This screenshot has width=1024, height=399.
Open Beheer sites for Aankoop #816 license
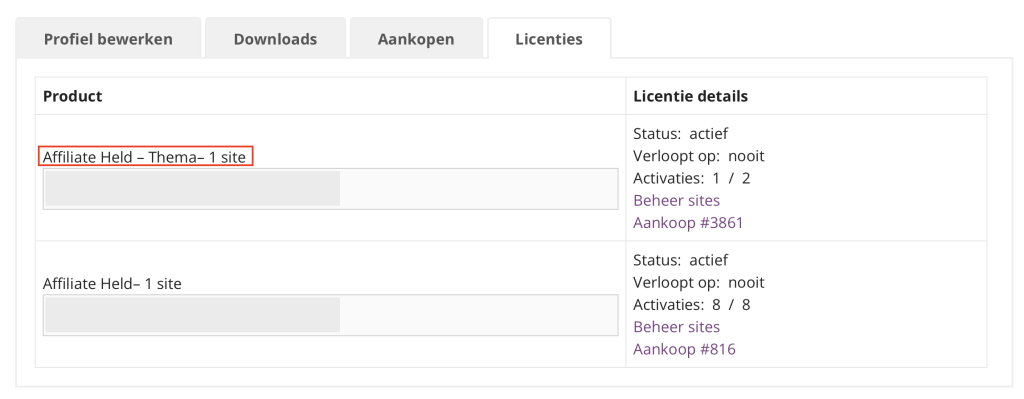(x=677, y=327)
